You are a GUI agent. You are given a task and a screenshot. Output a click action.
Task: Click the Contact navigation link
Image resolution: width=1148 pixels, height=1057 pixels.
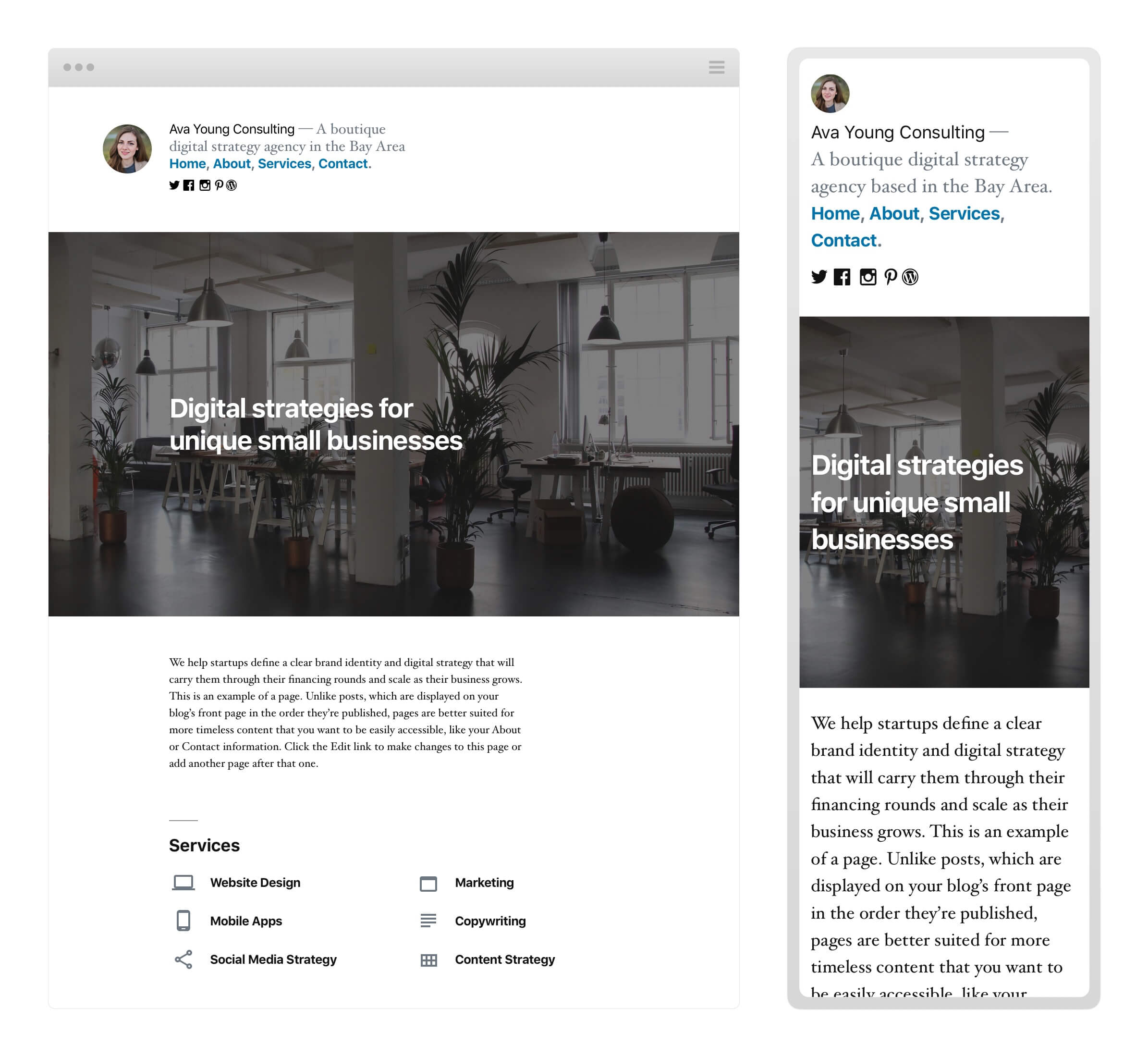click(x=344, y=164)
